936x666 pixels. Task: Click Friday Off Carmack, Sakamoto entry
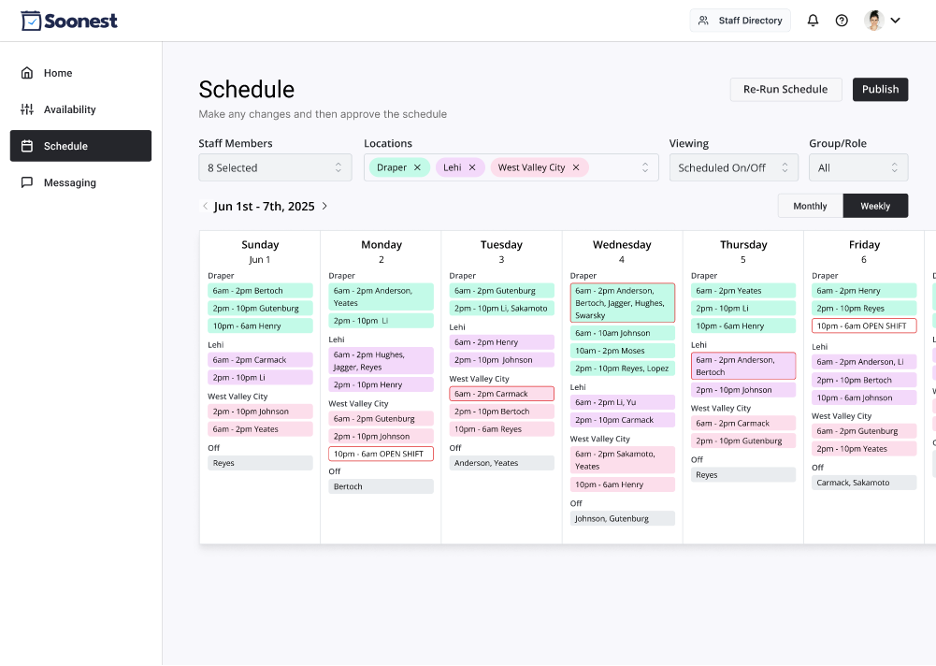click(x=864, y=483)
